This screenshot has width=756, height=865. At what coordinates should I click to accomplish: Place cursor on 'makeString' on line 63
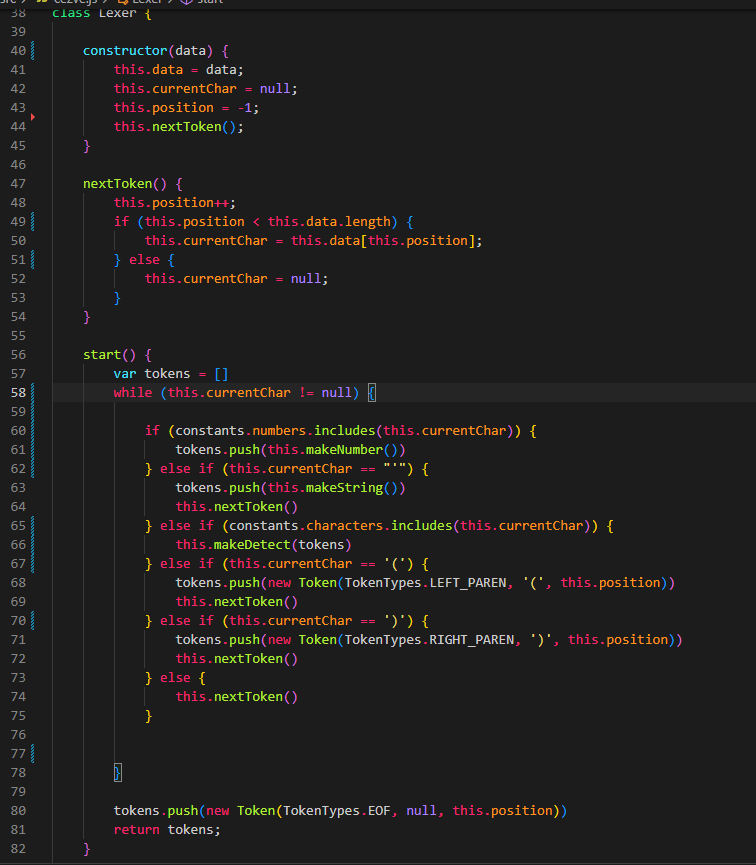[x=344, y=488]
